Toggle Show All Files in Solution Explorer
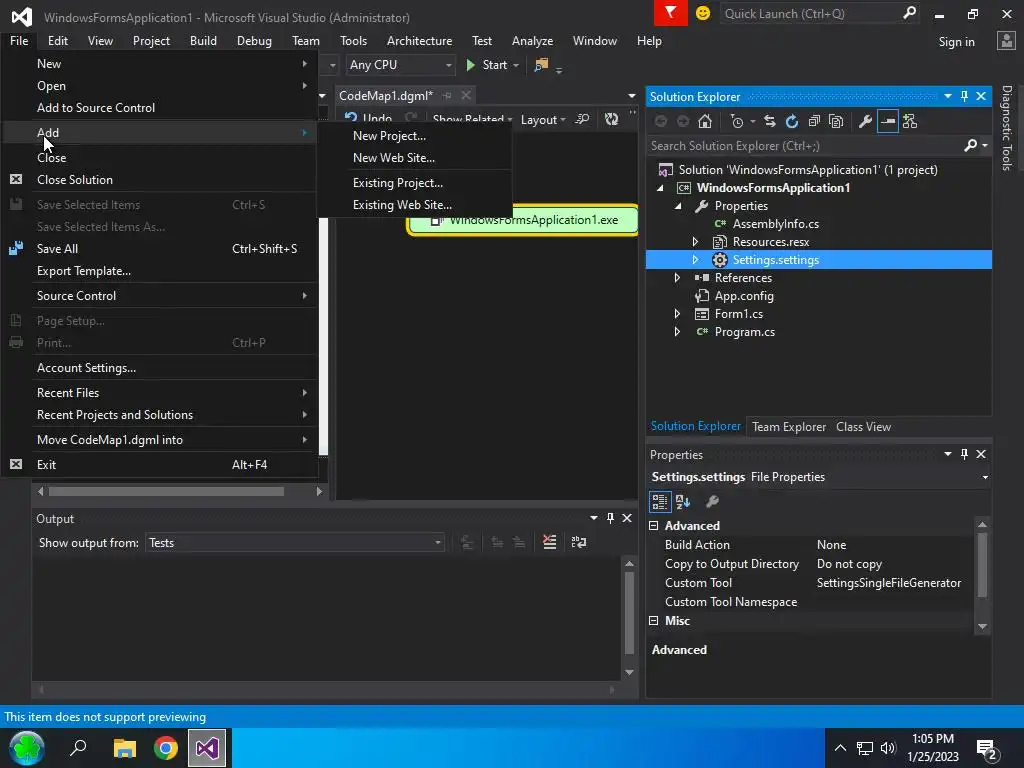The width and height of the screenshot is (1024, 768). (836, 121)
